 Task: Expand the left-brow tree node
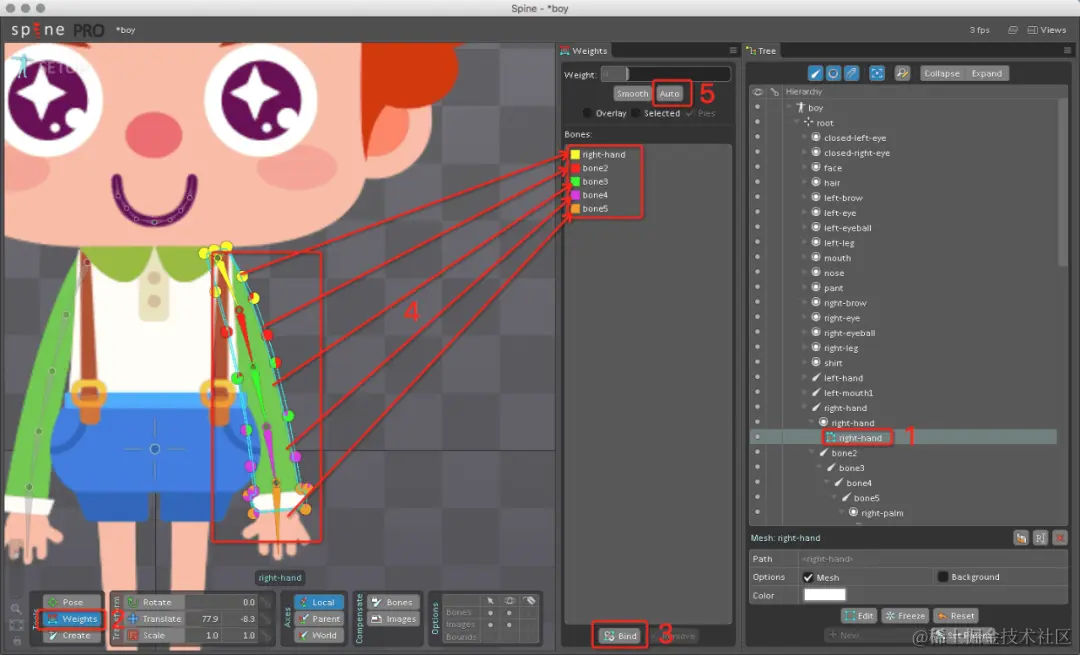(804, 198)
